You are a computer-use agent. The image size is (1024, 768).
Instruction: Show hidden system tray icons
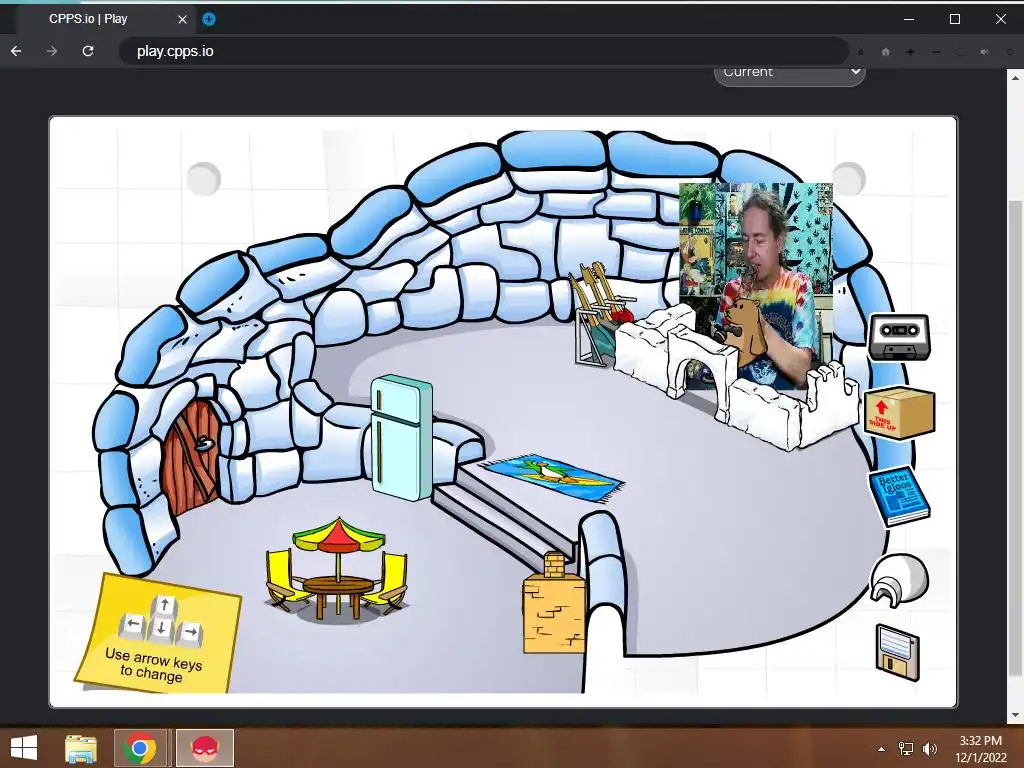coord(882,749)
